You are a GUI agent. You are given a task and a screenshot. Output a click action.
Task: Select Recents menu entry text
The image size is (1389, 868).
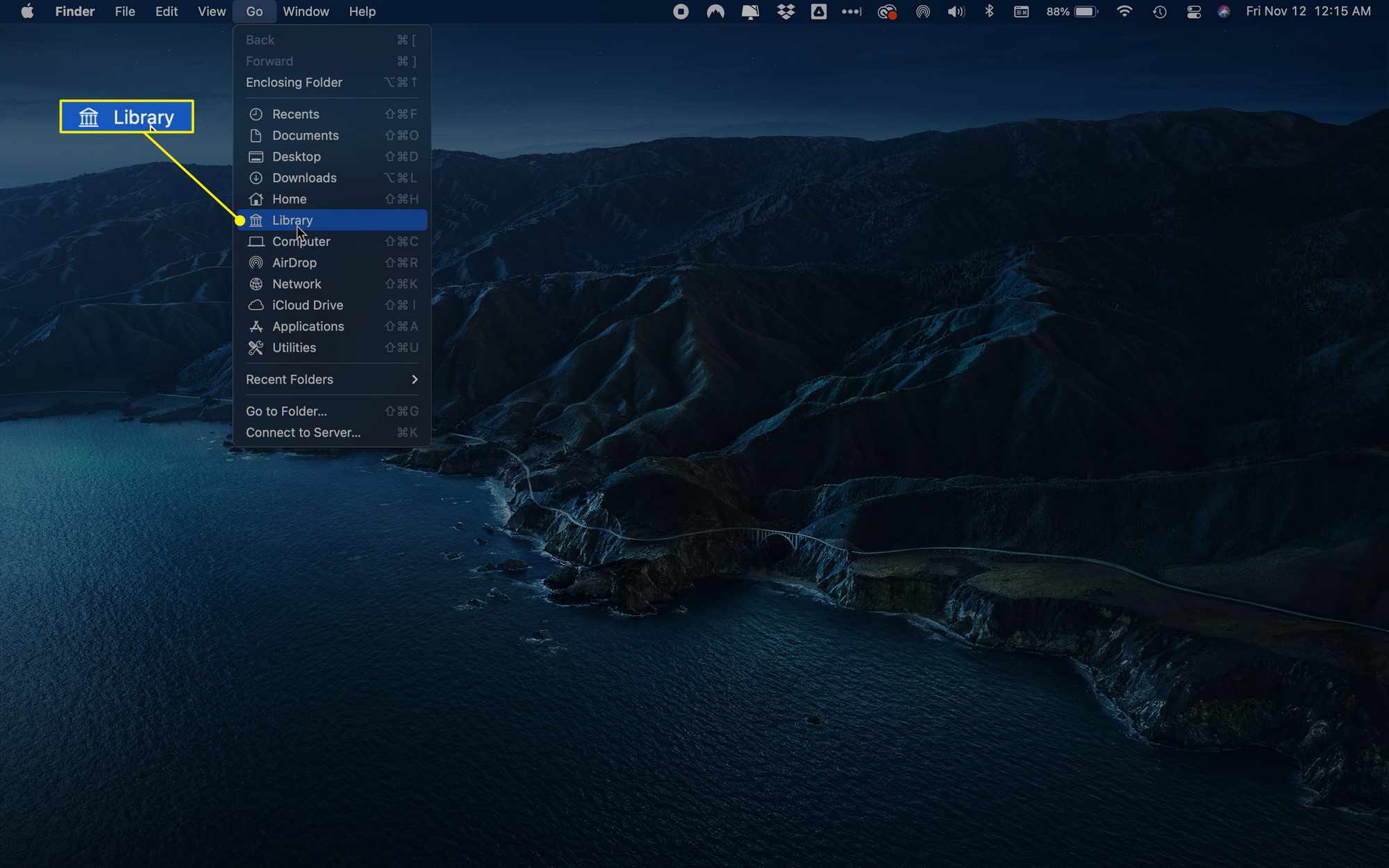tap(296, 115)
